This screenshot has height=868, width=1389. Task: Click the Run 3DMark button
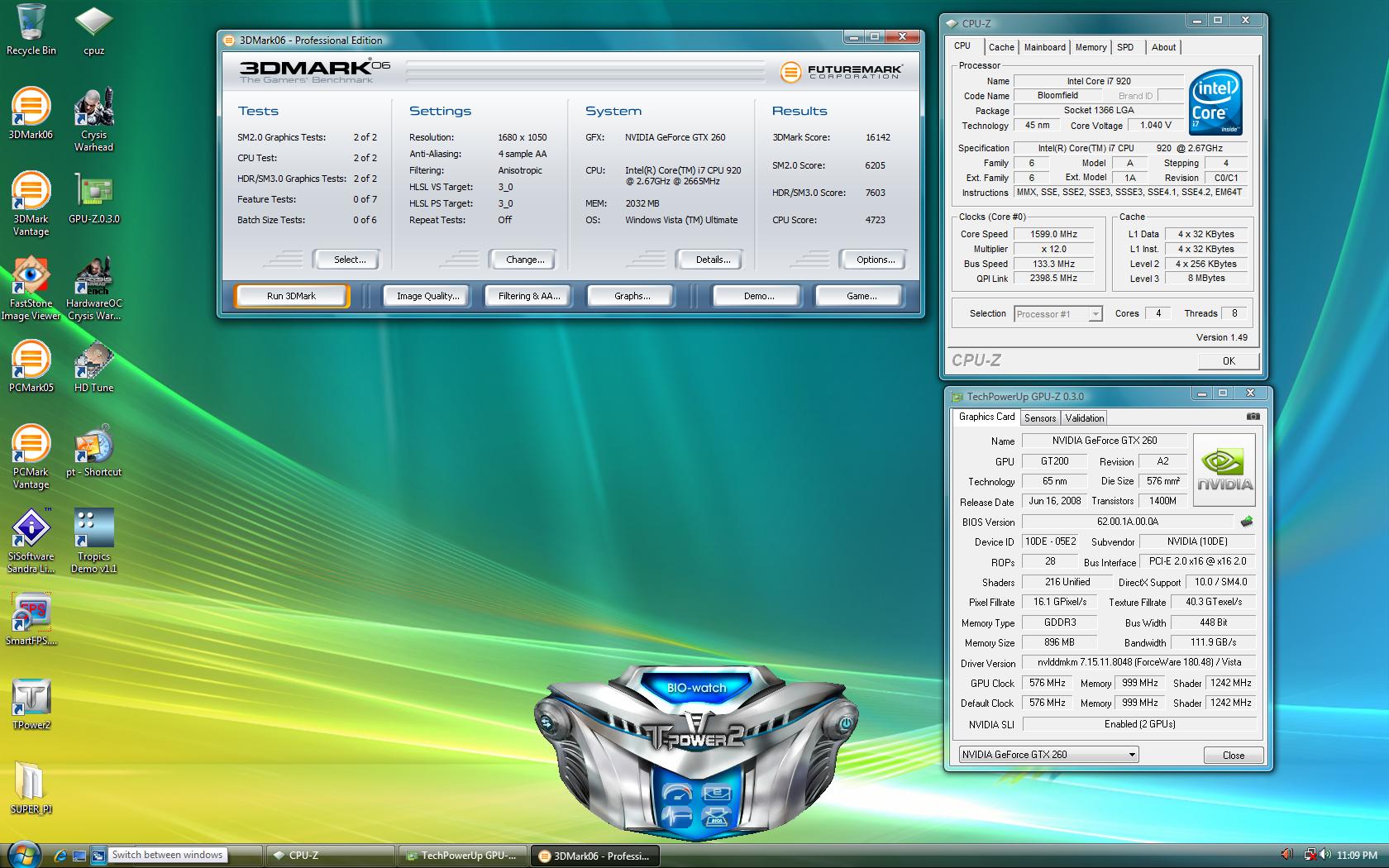[x=291, y=296]
